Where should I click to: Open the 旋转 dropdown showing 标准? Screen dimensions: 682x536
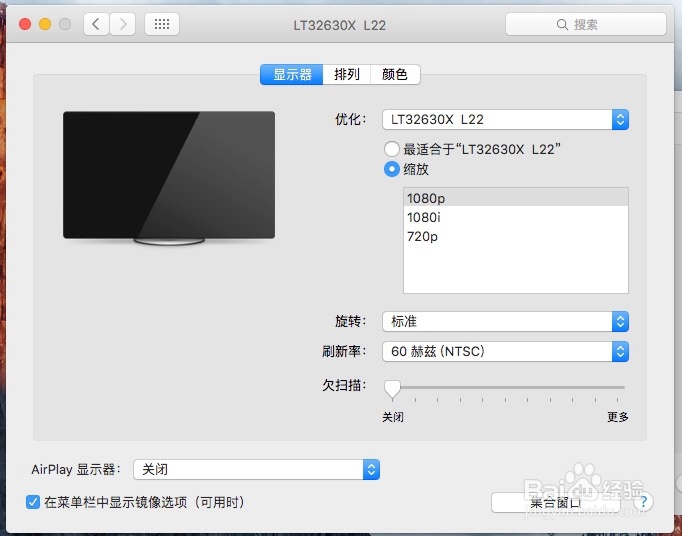tap(505, 322)
